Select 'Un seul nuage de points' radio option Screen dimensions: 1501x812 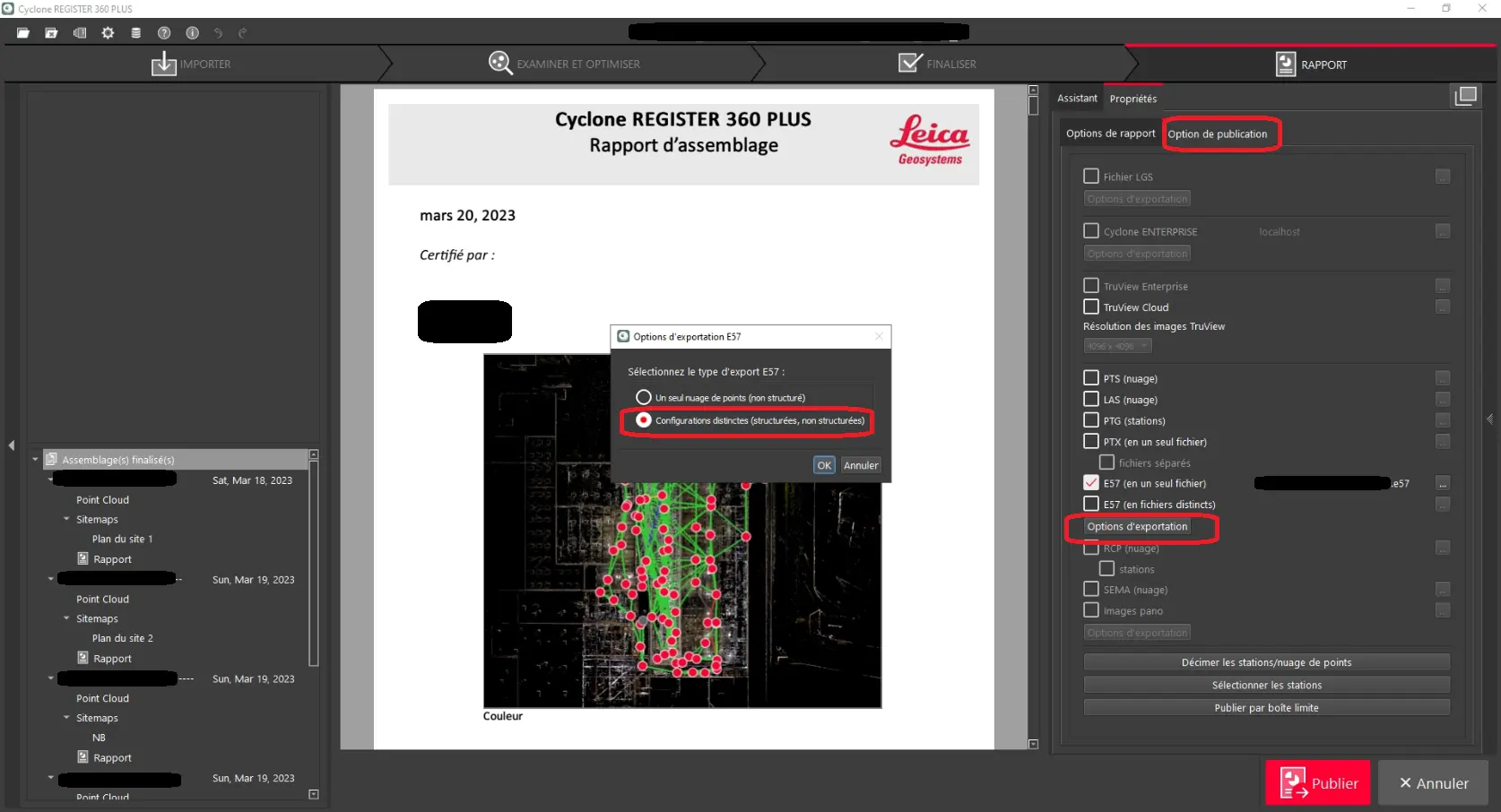(644, 397)
